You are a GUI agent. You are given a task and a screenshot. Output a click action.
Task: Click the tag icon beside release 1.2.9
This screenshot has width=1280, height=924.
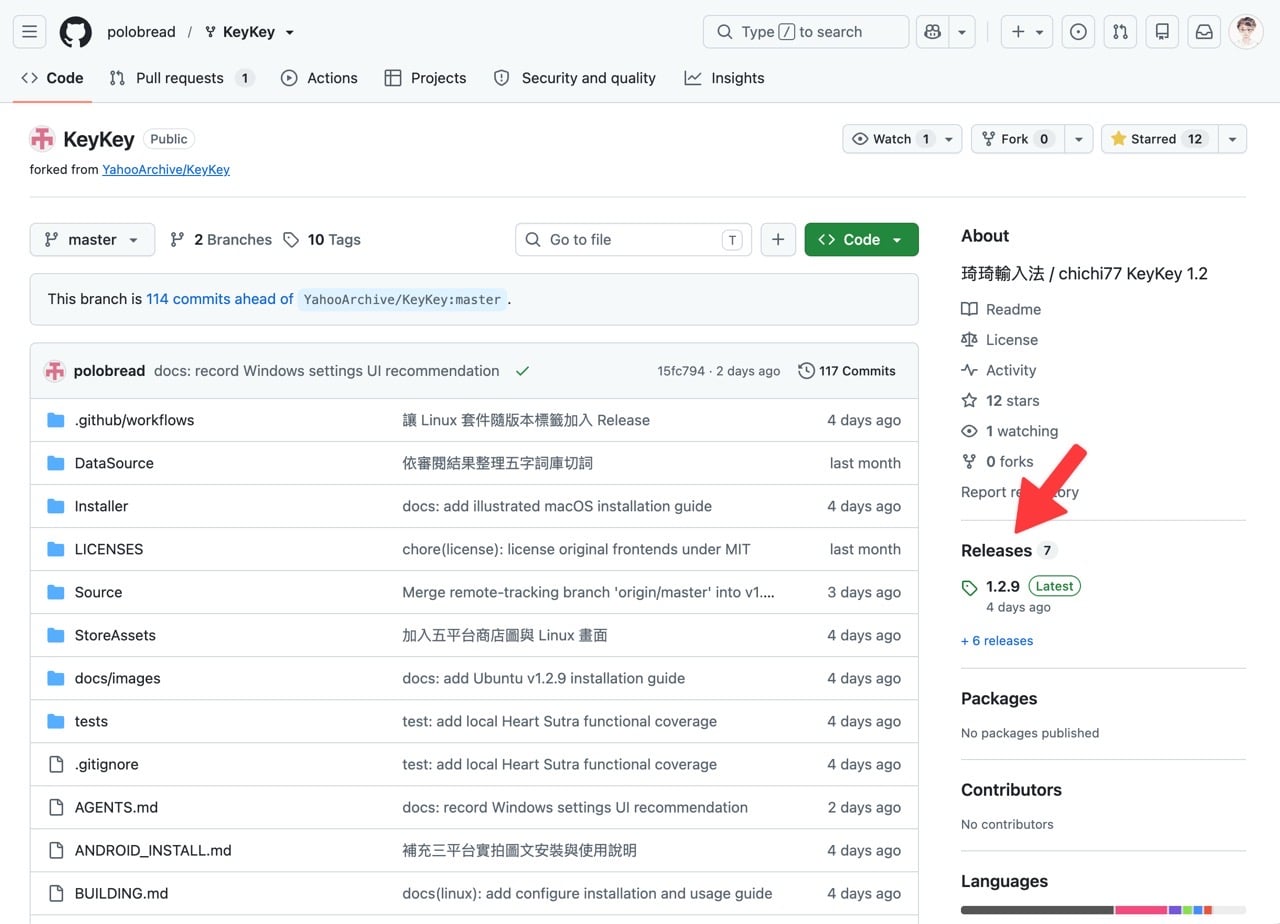coord(969,587)
